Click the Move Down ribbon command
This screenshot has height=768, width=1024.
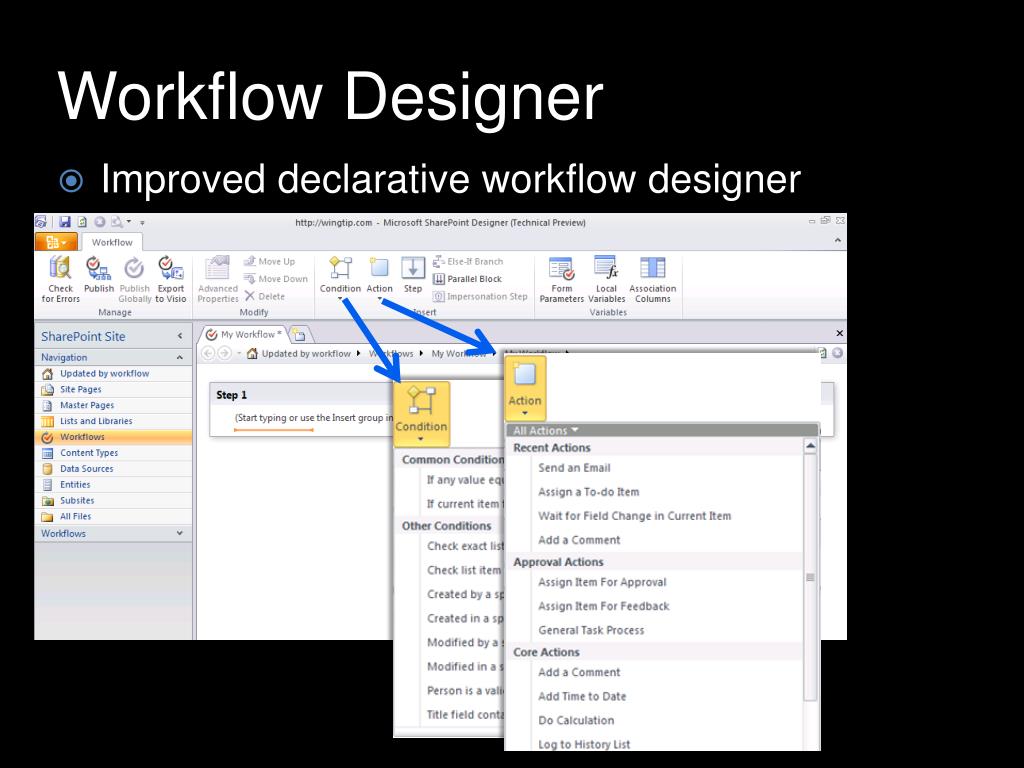[275, 279]
